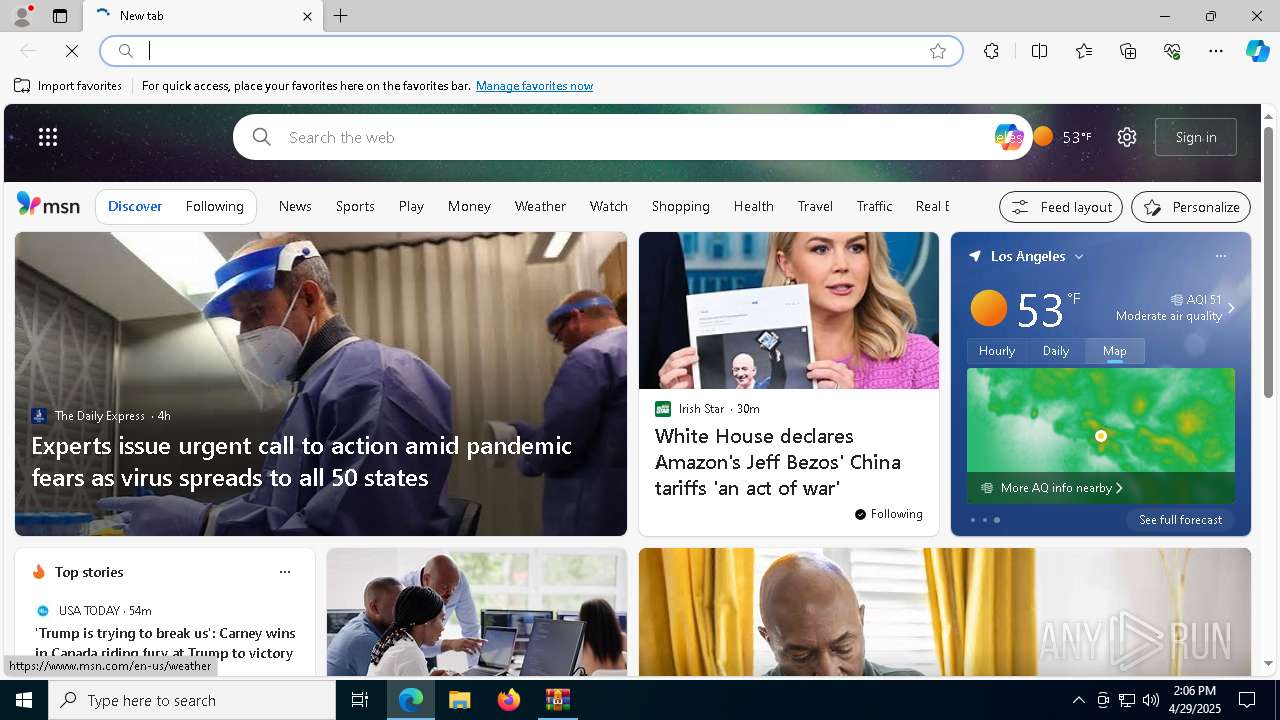The height and width of the screenshot is (720, 1280).
Task: Open the Sports menu item
Action: 355,206
